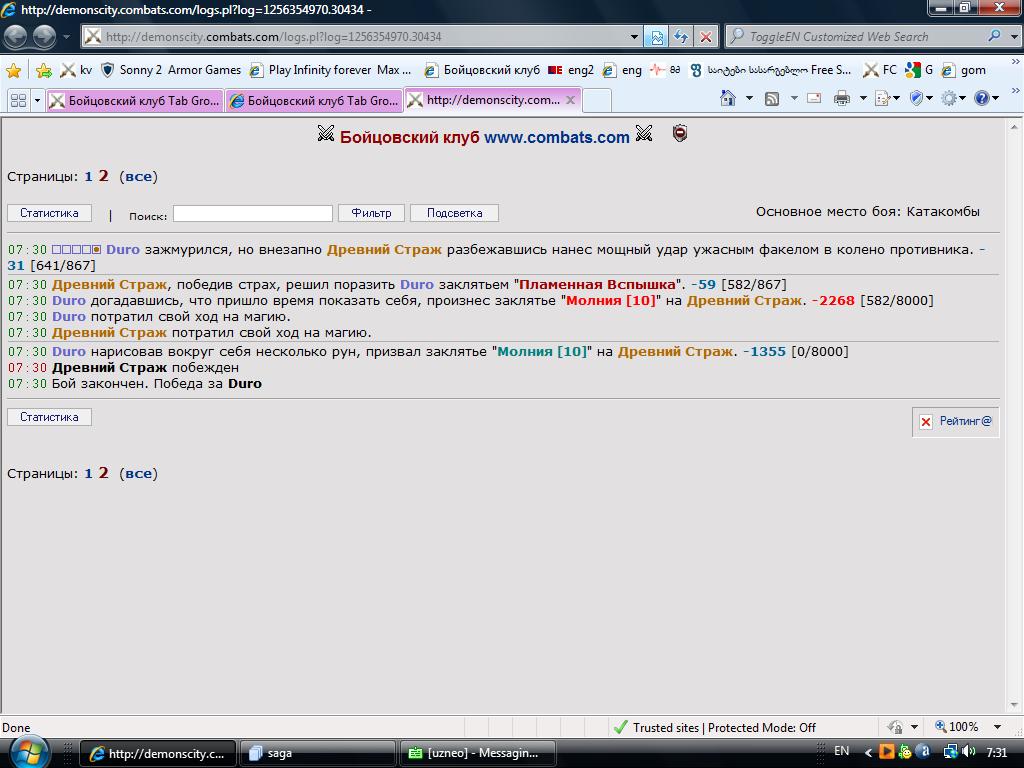Click the RSS feeds icon in command bar

tap(773, 99)
